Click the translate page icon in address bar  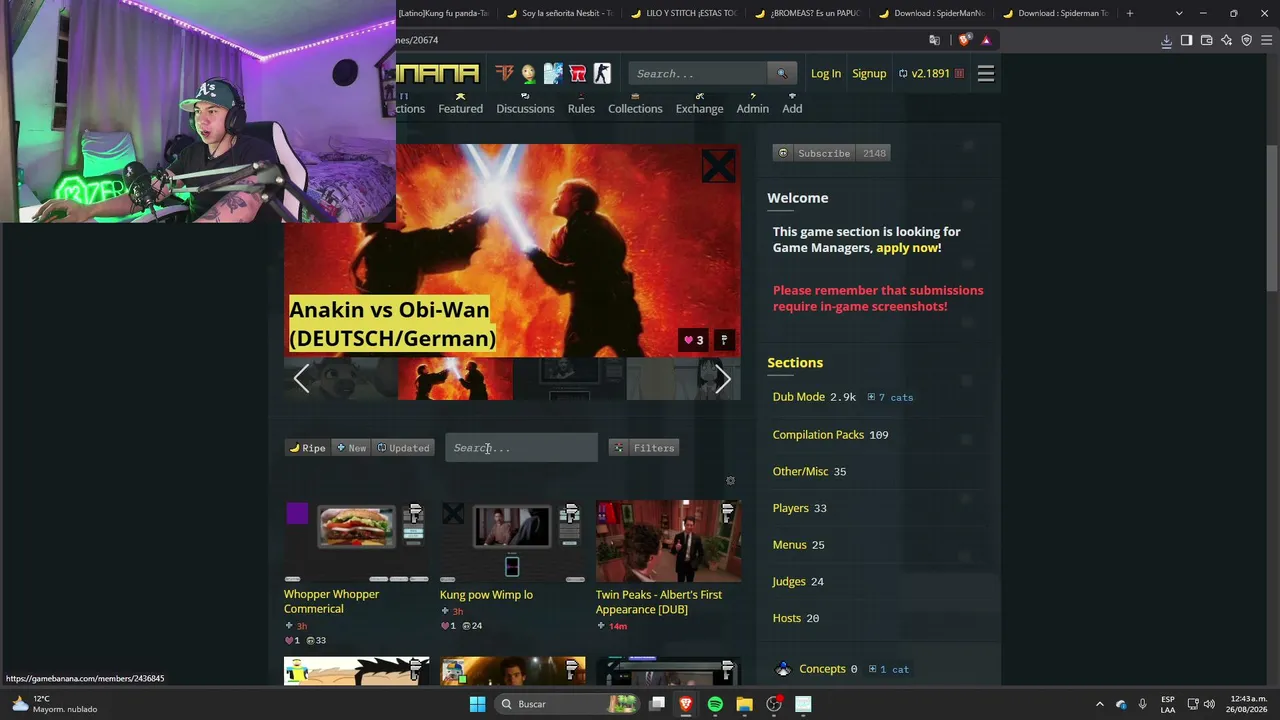click(935, 40)
